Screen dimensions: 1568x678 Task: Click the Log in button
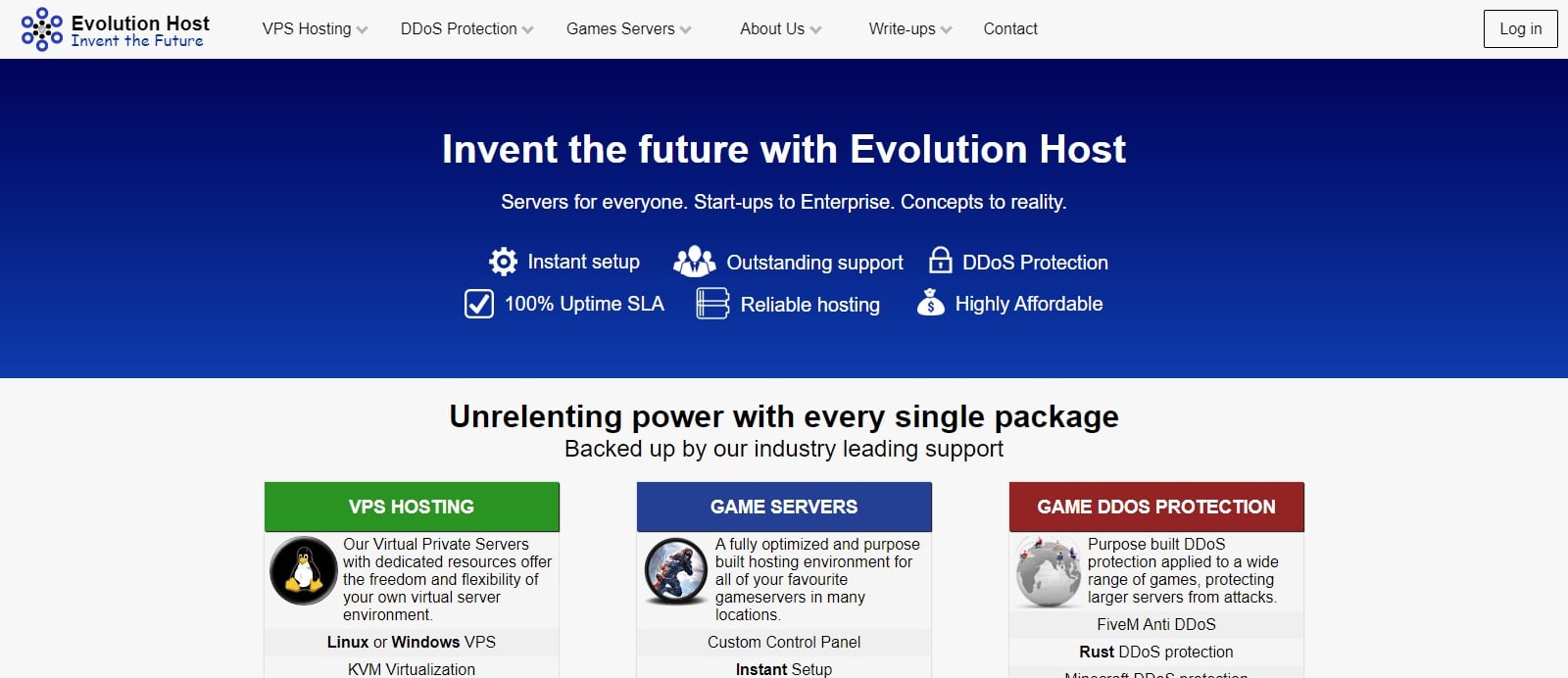[1521, 29]
